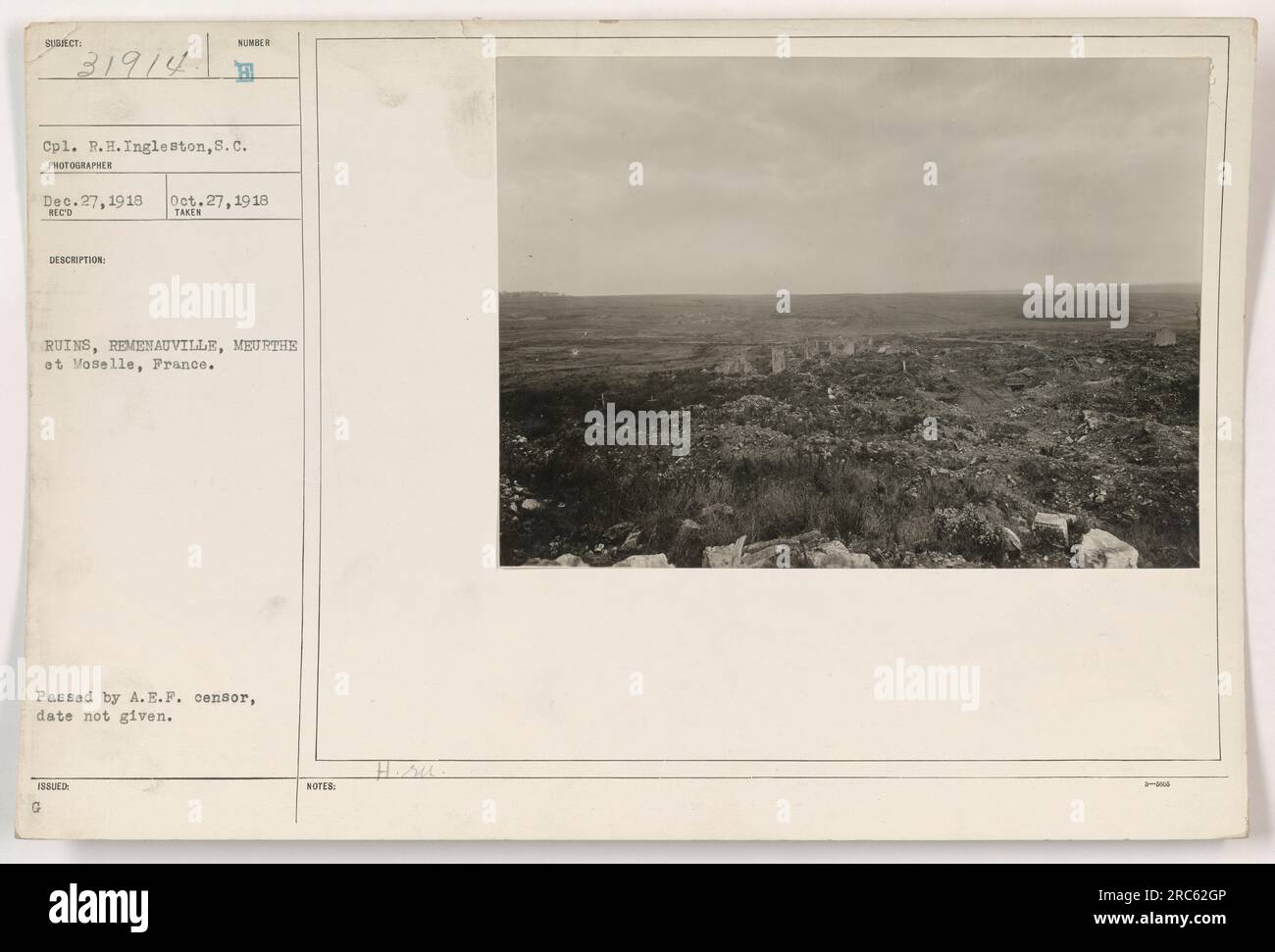Image resolution: width=1275 pixels, height=952 pixels.
Task: Click the 'SUBJECT:' label at top
Action: [x=62, y=43]
